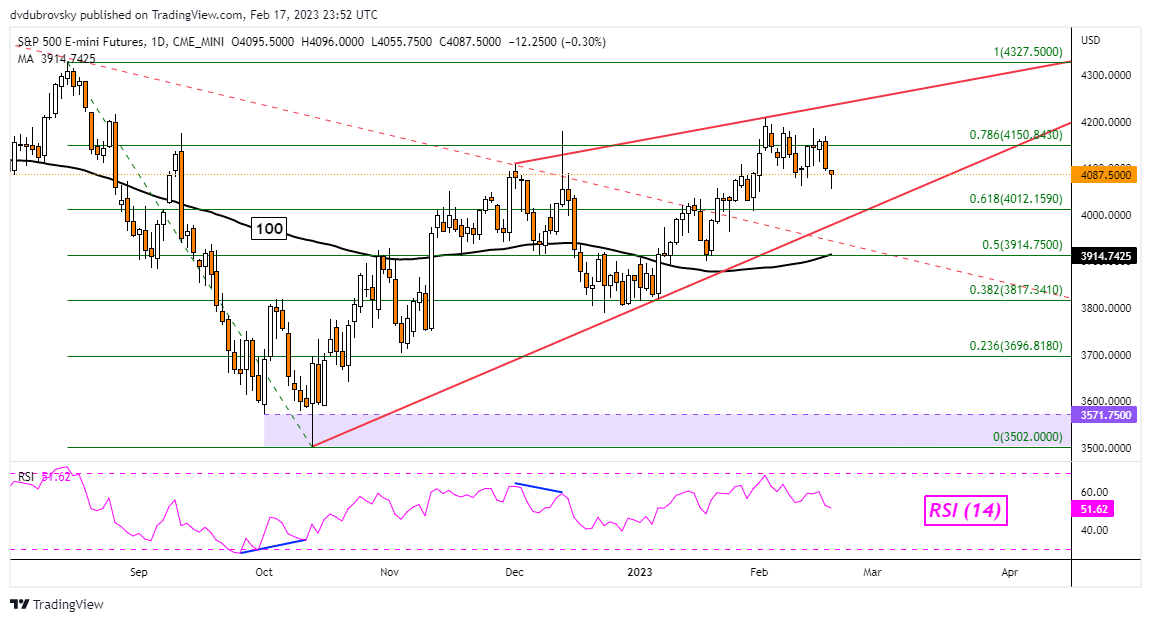1151x622 pixels.
Task: Click the 0.382(3817.3410) Fibonacci label
Action: click(1015, 290)
